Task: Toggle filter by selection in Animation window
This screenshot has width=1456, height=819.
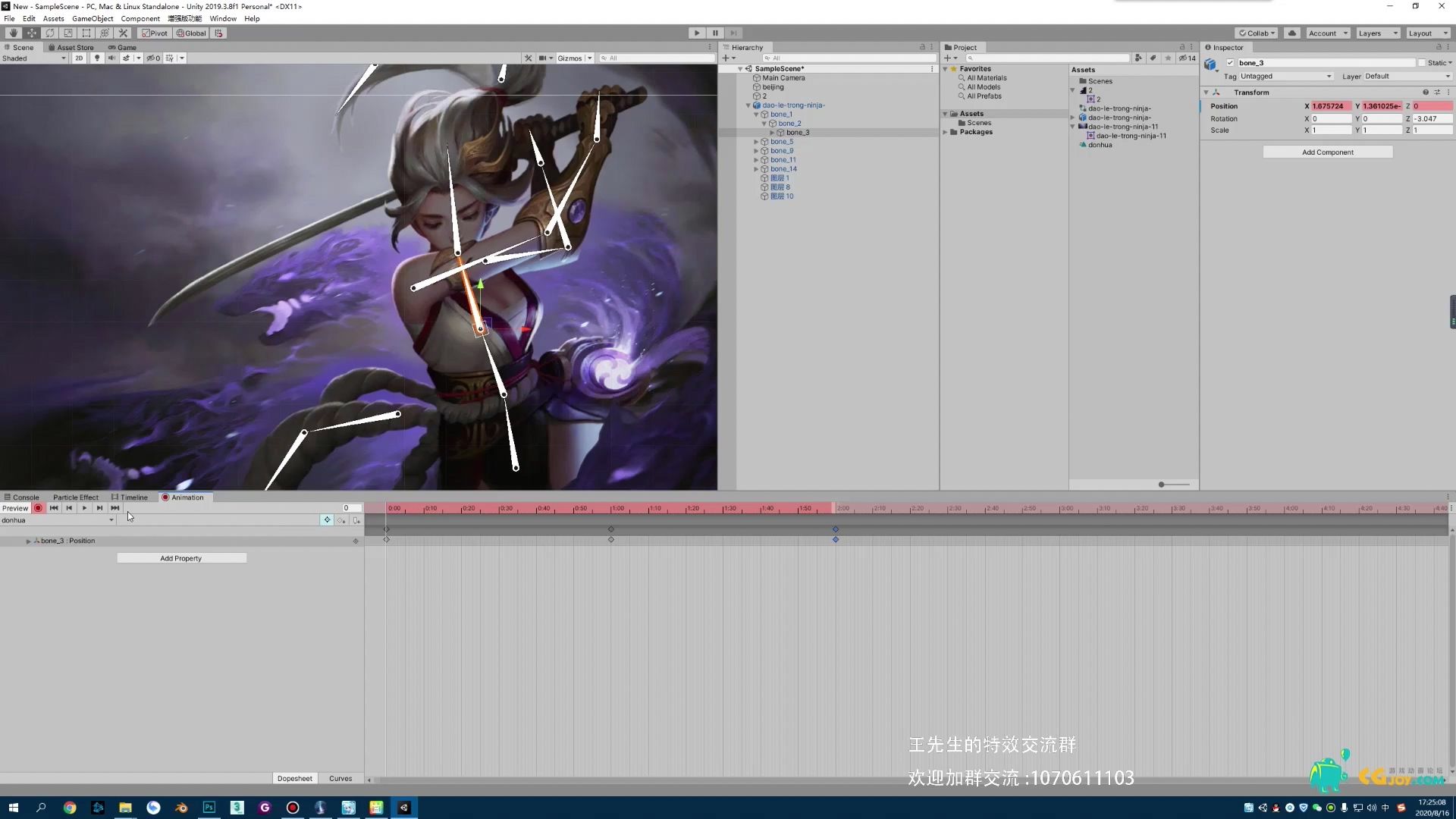Action: 327,520
